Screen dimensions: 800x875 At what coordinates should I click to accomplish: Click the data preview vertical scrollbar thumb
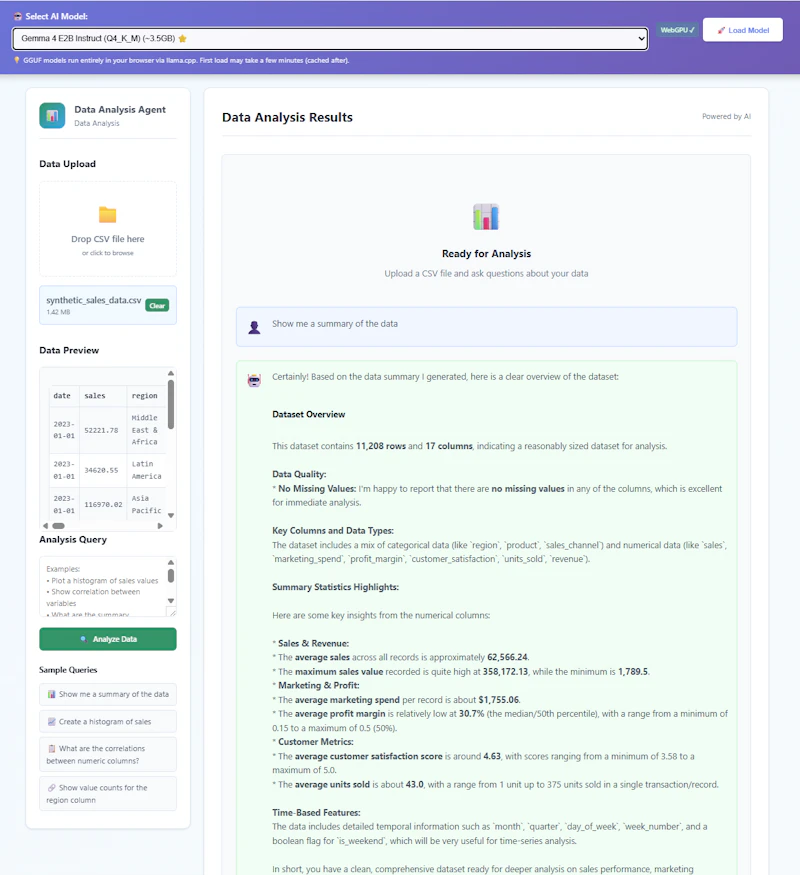(171, 404)
